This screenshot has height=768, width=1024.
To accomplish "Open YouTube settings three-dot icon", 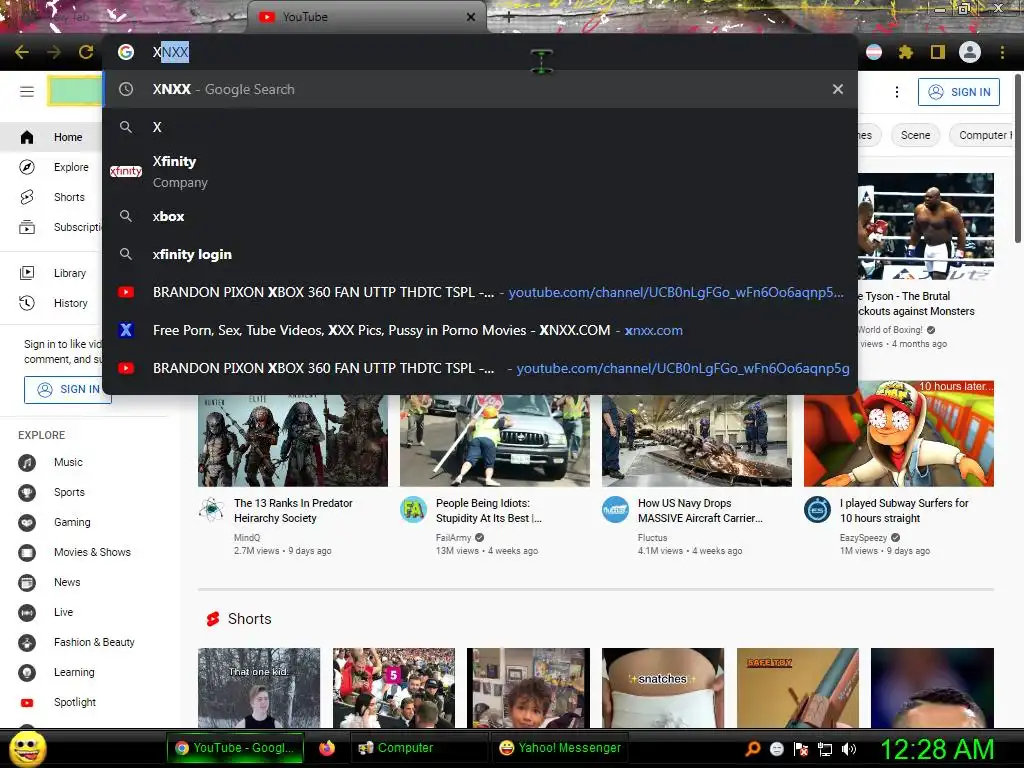I will pyautogui.click(x=897, y=92).
